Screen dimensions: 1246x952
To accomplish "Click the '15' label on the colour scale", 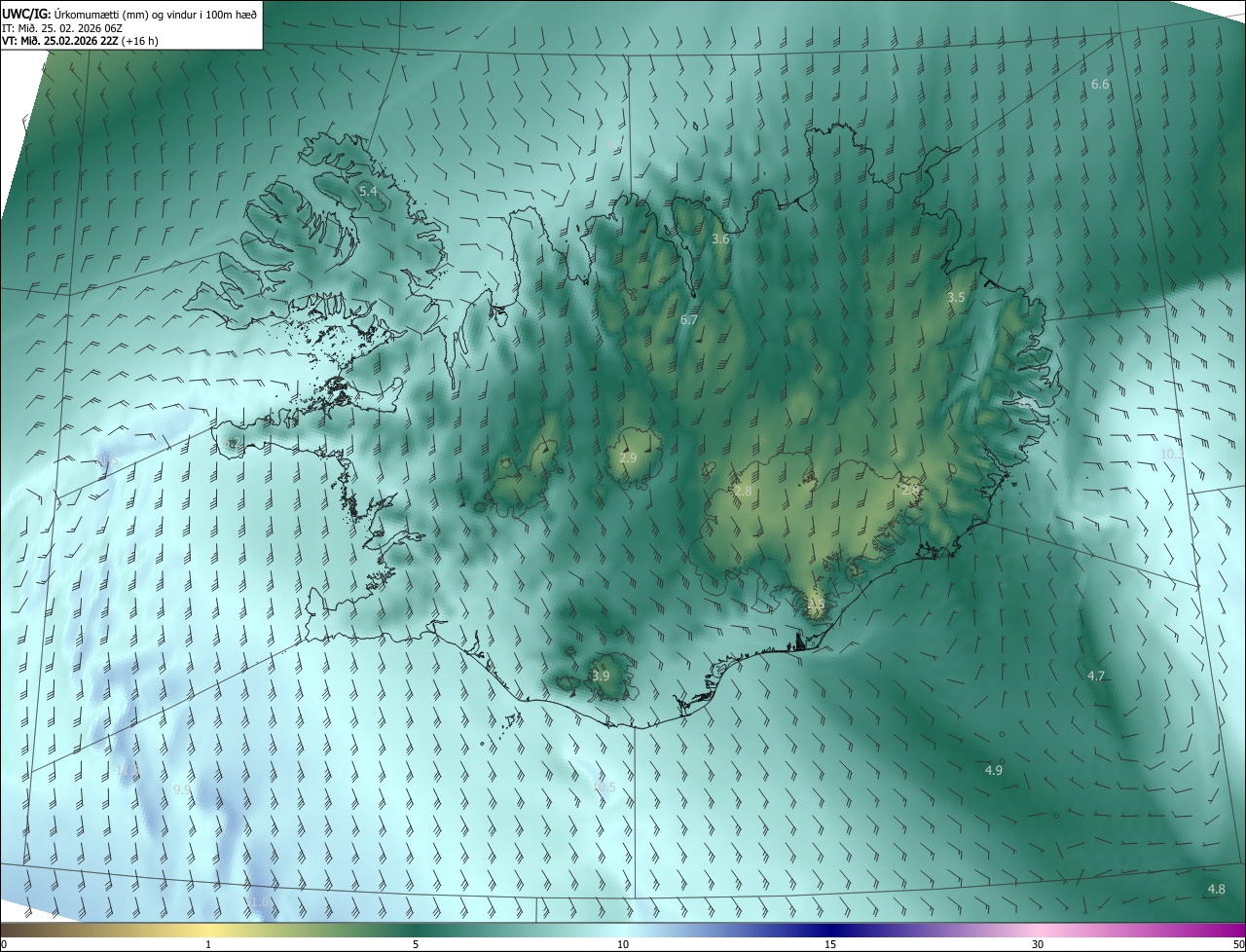I will (x=830, y=944).
